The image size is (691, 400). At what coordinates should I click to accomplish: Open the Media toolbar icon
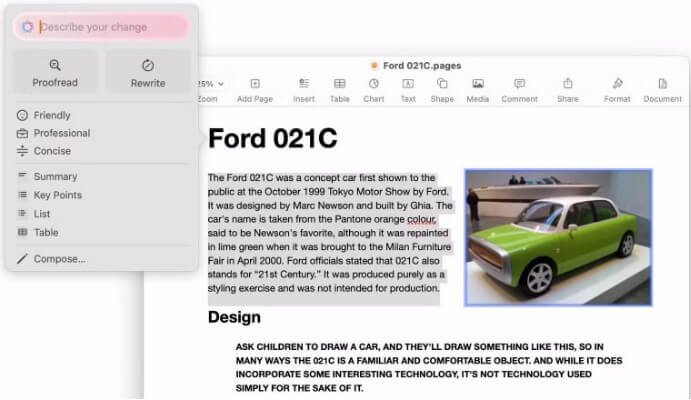click(478, 84)
